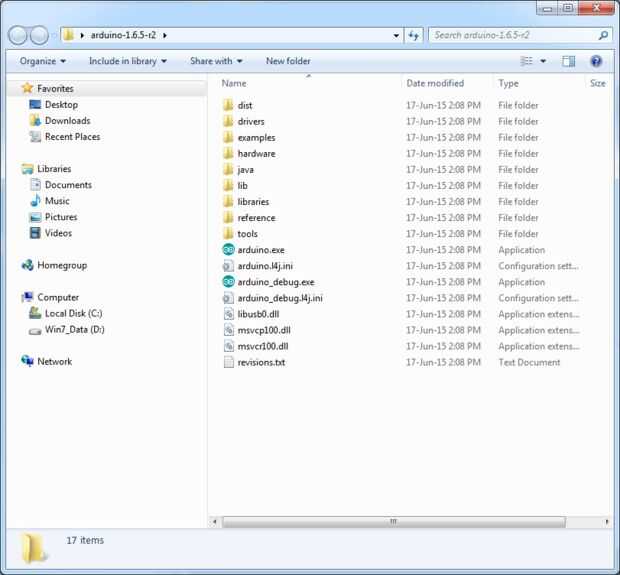Sort by the Size column header
The image size is (620, 575).
click(x=597, y=83)
